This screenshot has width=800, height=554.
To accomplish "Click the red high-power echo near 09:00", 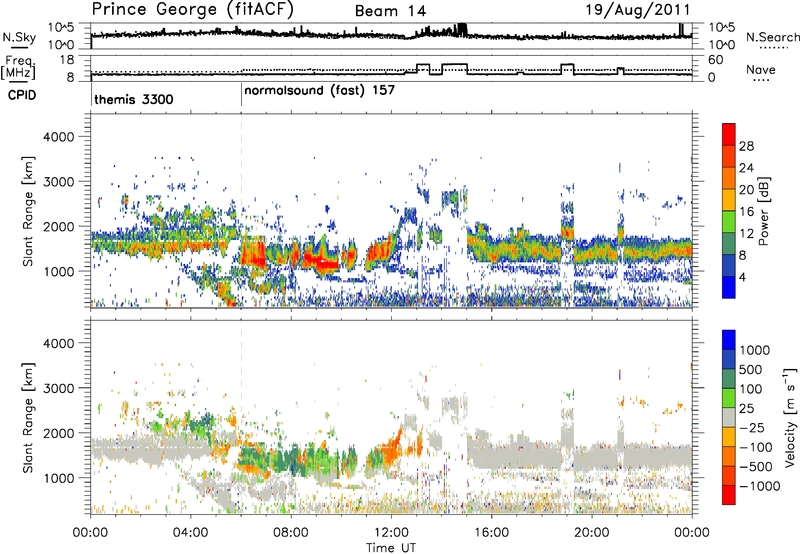I will 320,262.
